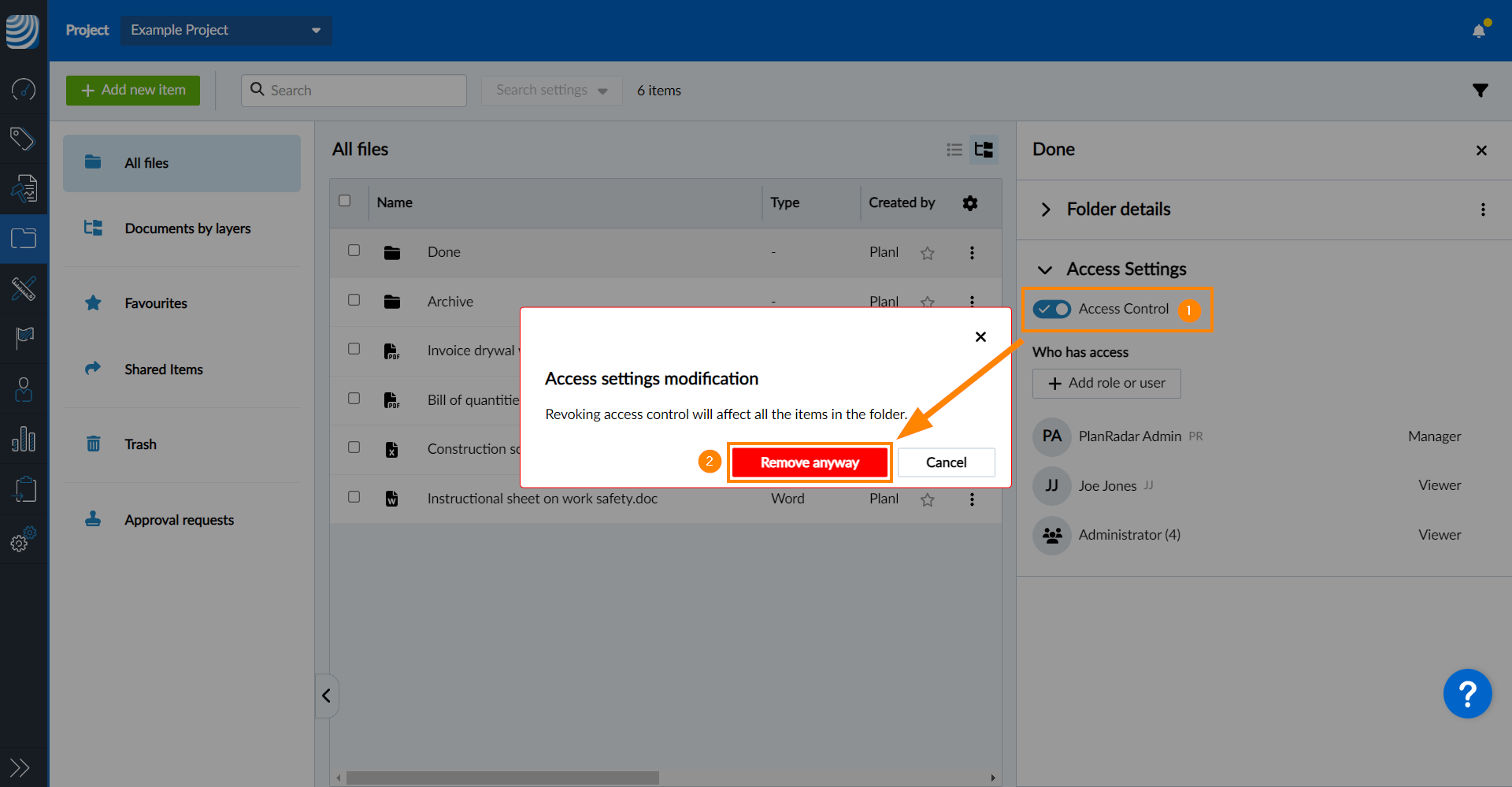Image resolution: width=1512 pixels, height=787 pixels.
Task: Go to Trash in sidebar
Action: 140,444
